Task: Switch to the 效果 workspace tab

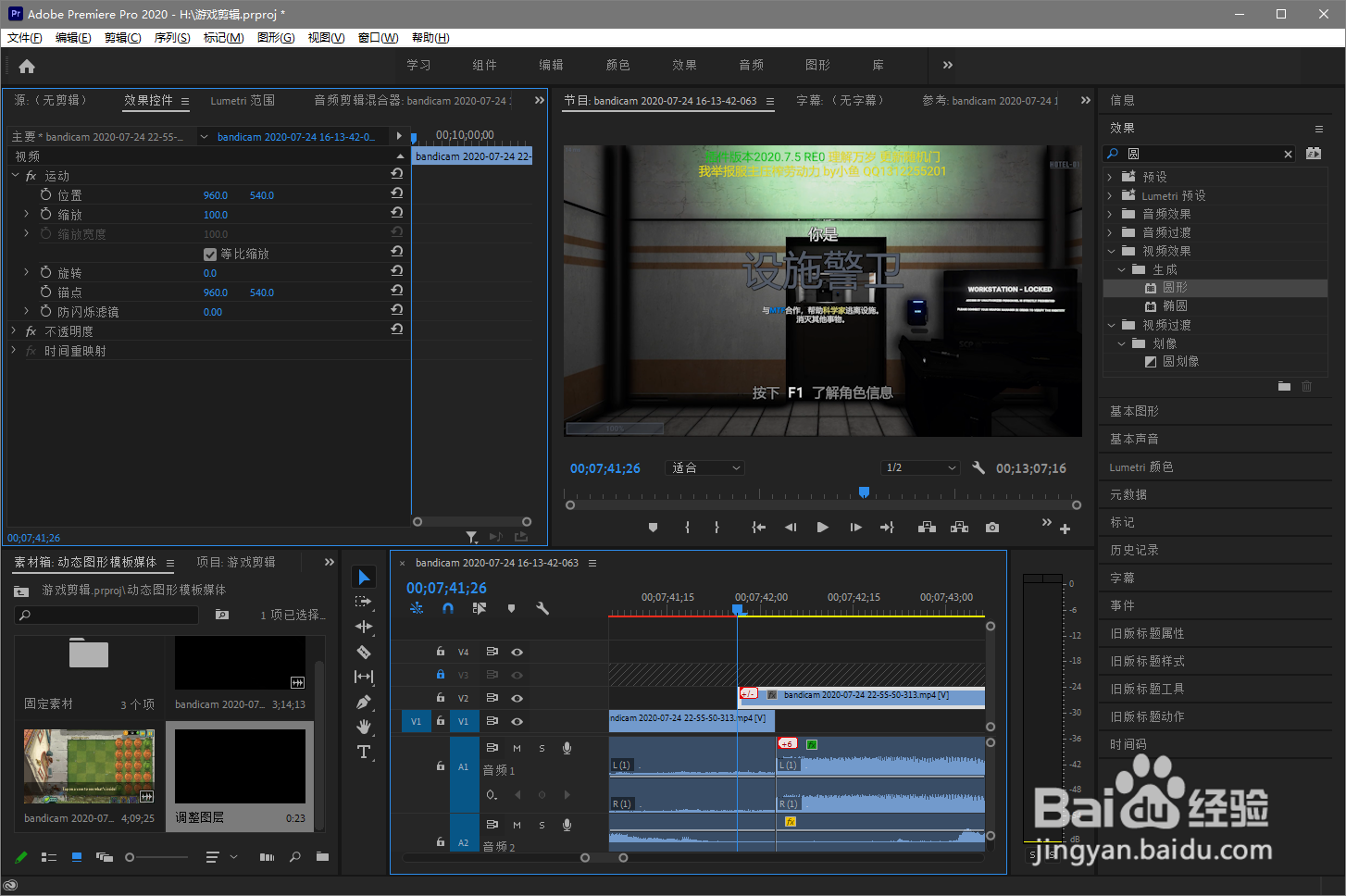Action: (x=684, y=66)
